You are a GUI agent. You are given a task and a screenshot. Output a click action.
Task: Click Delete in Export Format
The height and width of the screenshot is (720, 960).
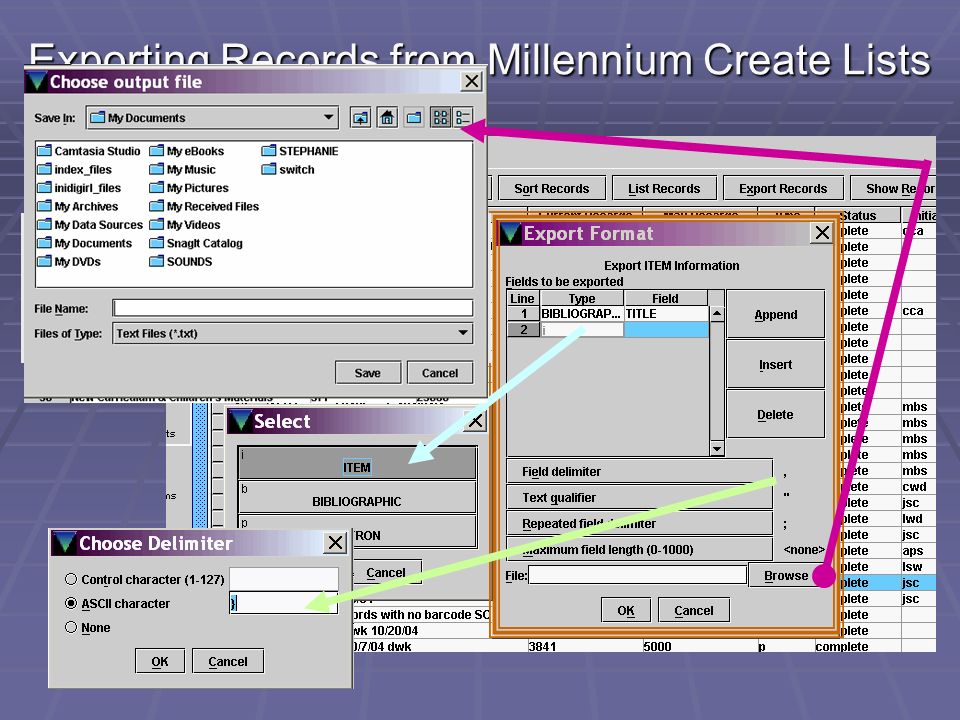click(x=776, y=415)
